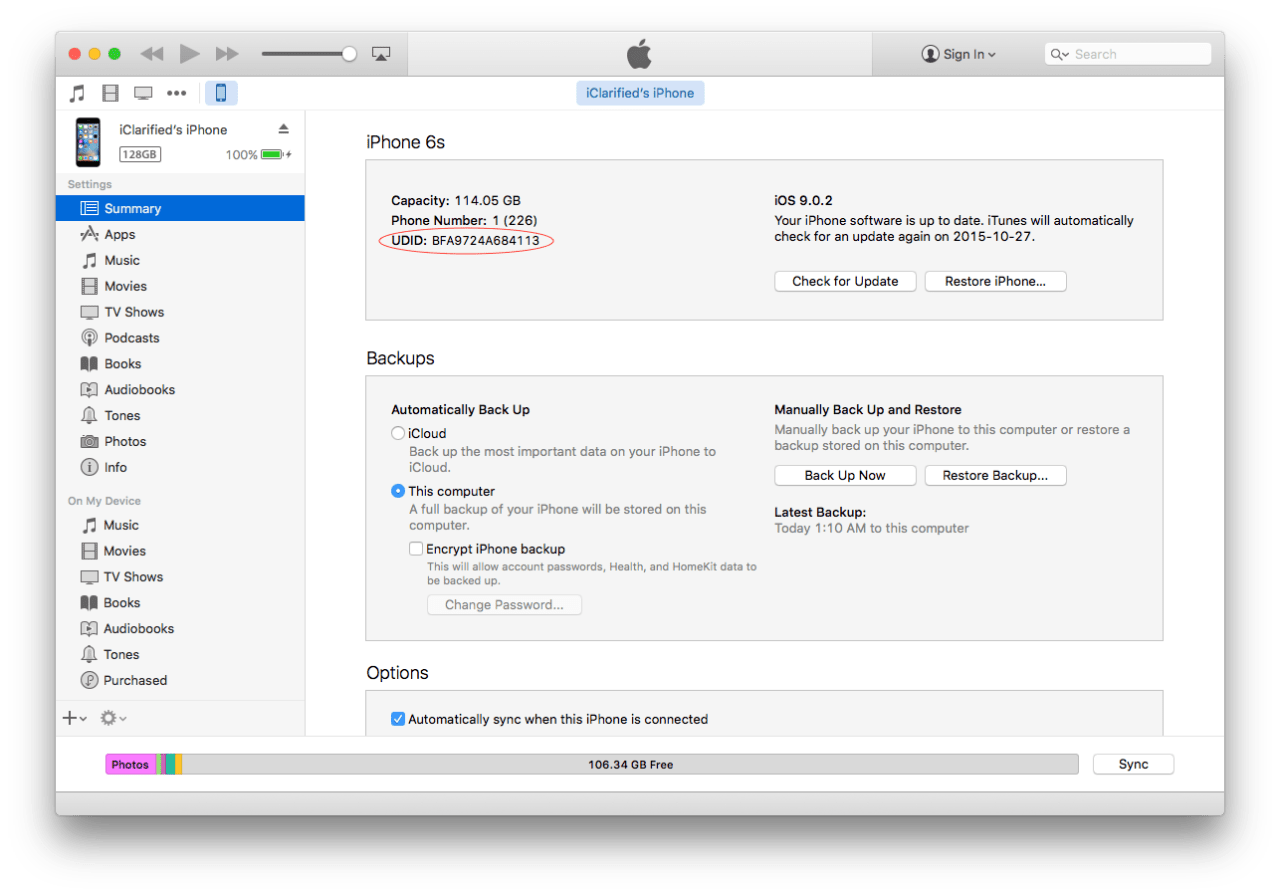The width and height of the screenshot is (1280, 895).
Task: Open the gear settings dropdown below the sidebar
Action: (110, 717)
